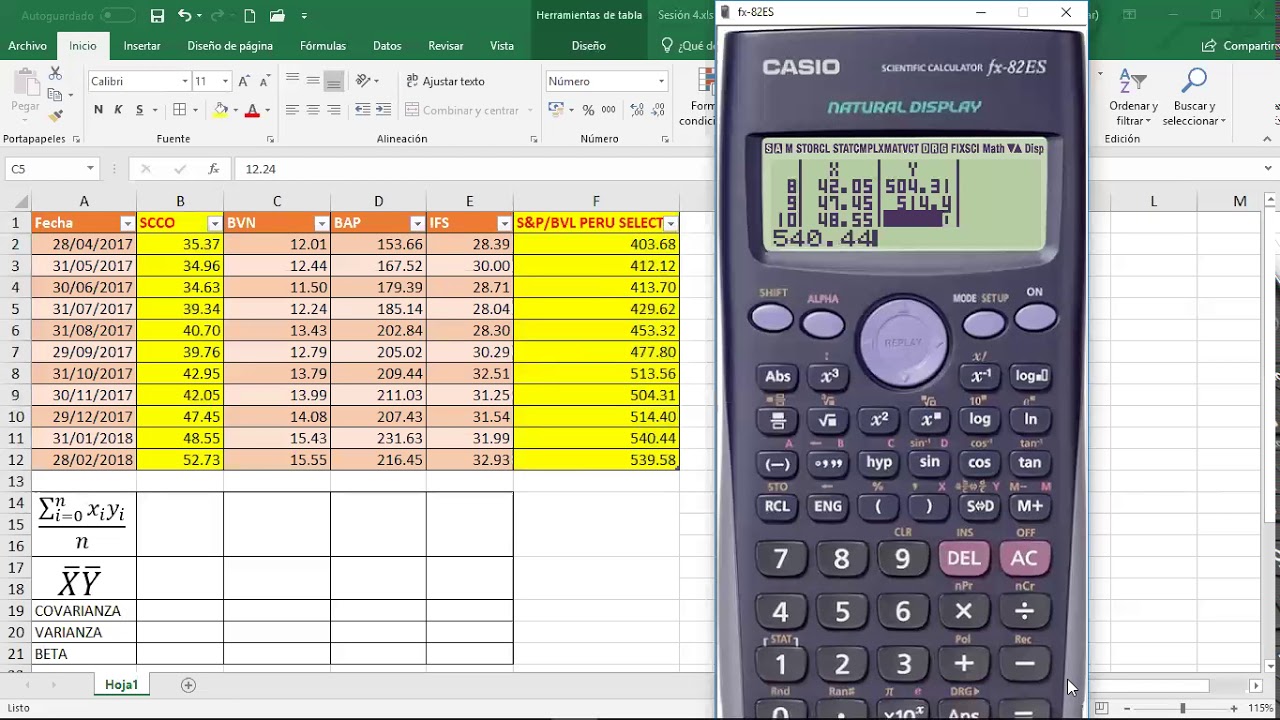The height and width of the screenshot is (720, 1280).
Task: Click the calculator AC key
Action: (1024, 559)
